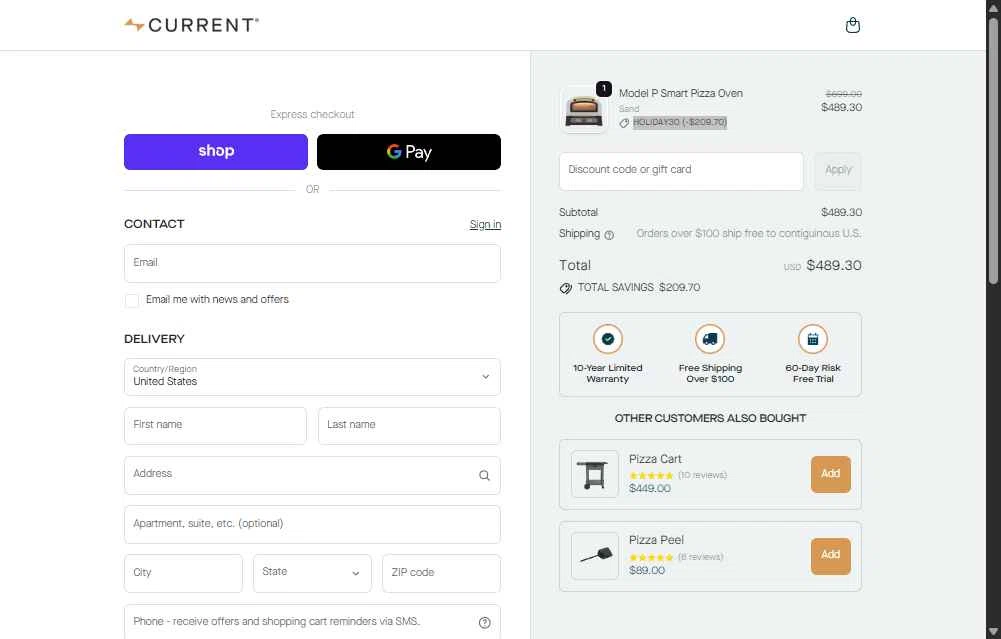Click the HOLIDAY30 discount code text

(680, 123)
